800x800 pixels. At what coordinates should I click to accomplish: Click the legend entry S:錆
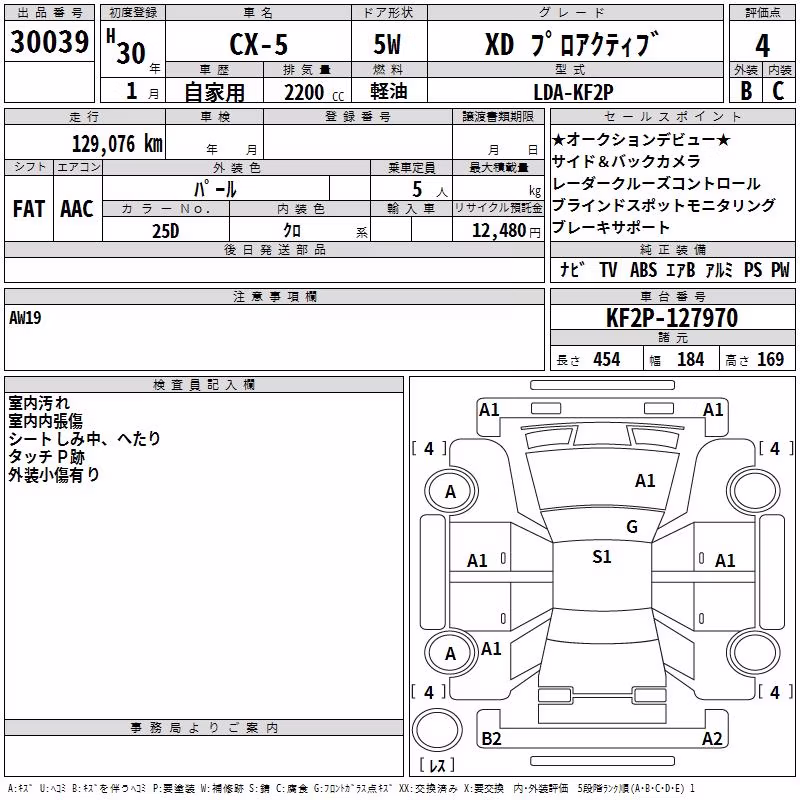pyautogui.click(x=259, y=789)
